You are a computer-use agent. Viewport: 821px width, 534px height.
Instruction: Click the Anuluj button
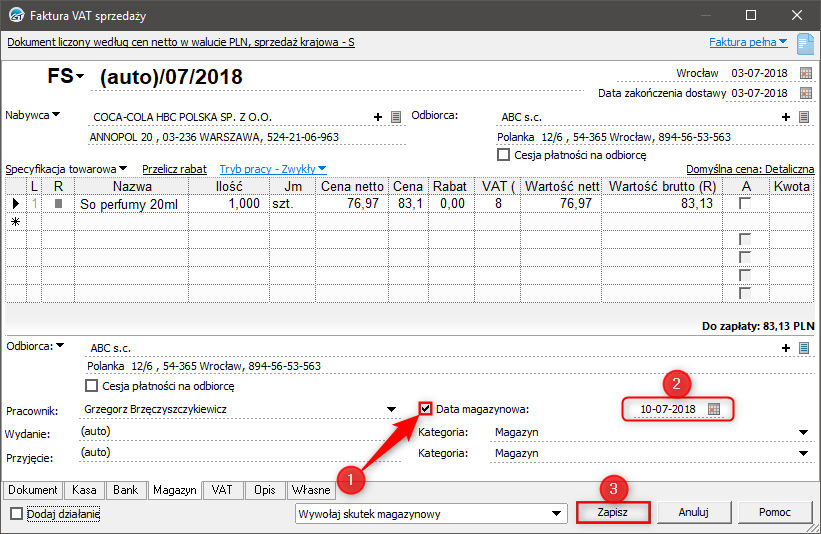(x=693, y=512)
